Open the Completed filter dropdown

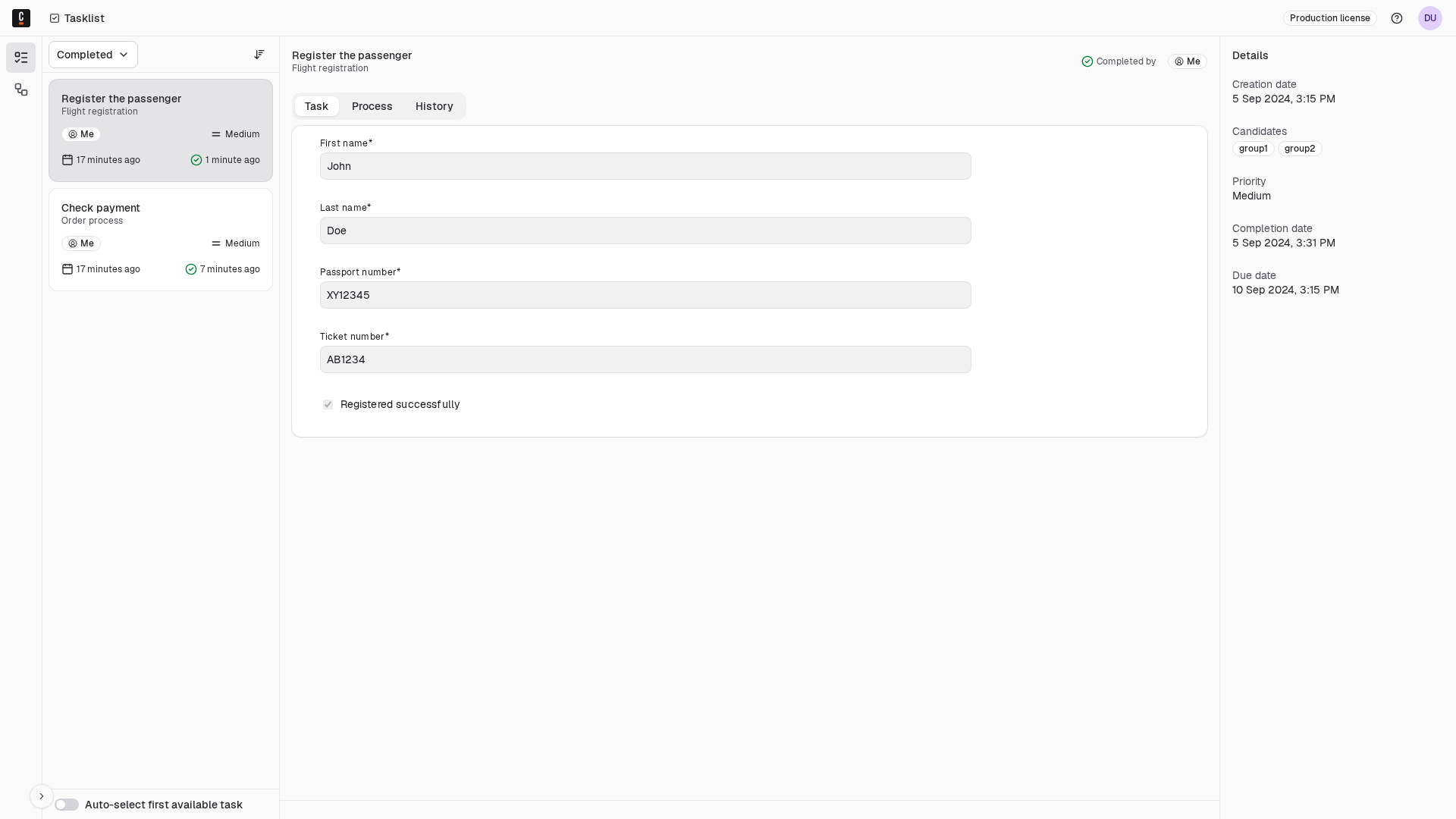point(93,55)
